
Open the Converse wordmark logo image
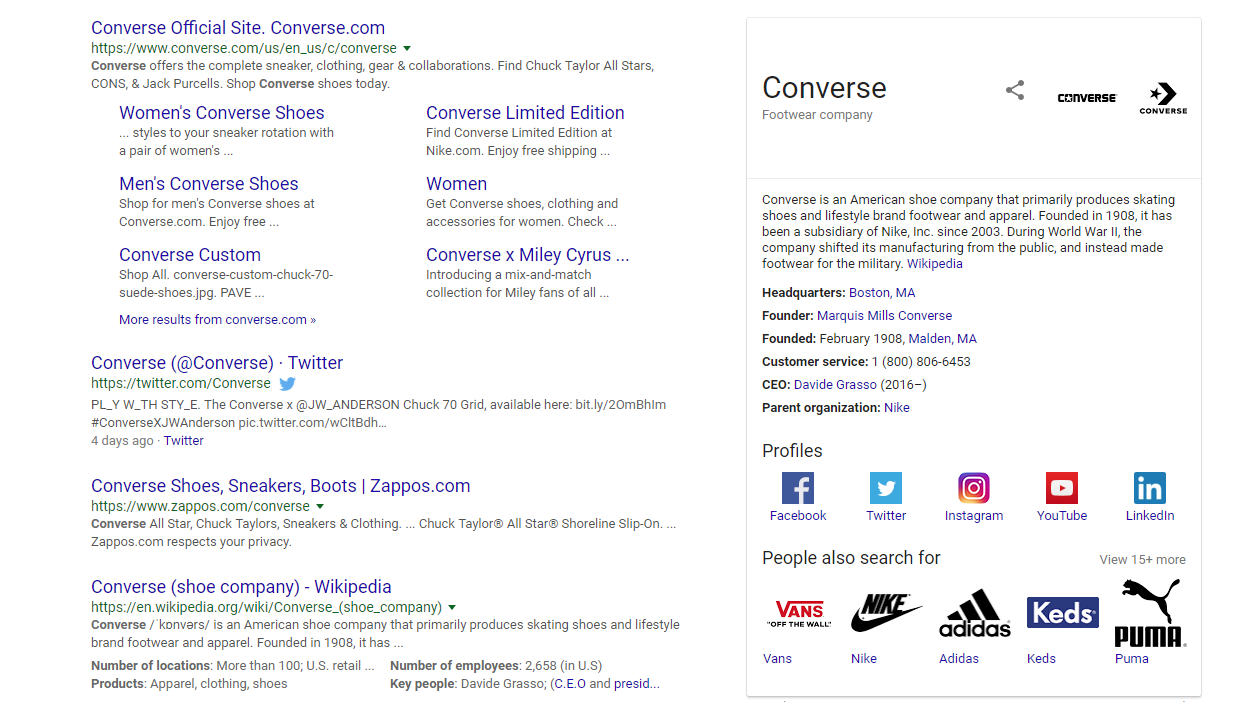pos(1087,98)
